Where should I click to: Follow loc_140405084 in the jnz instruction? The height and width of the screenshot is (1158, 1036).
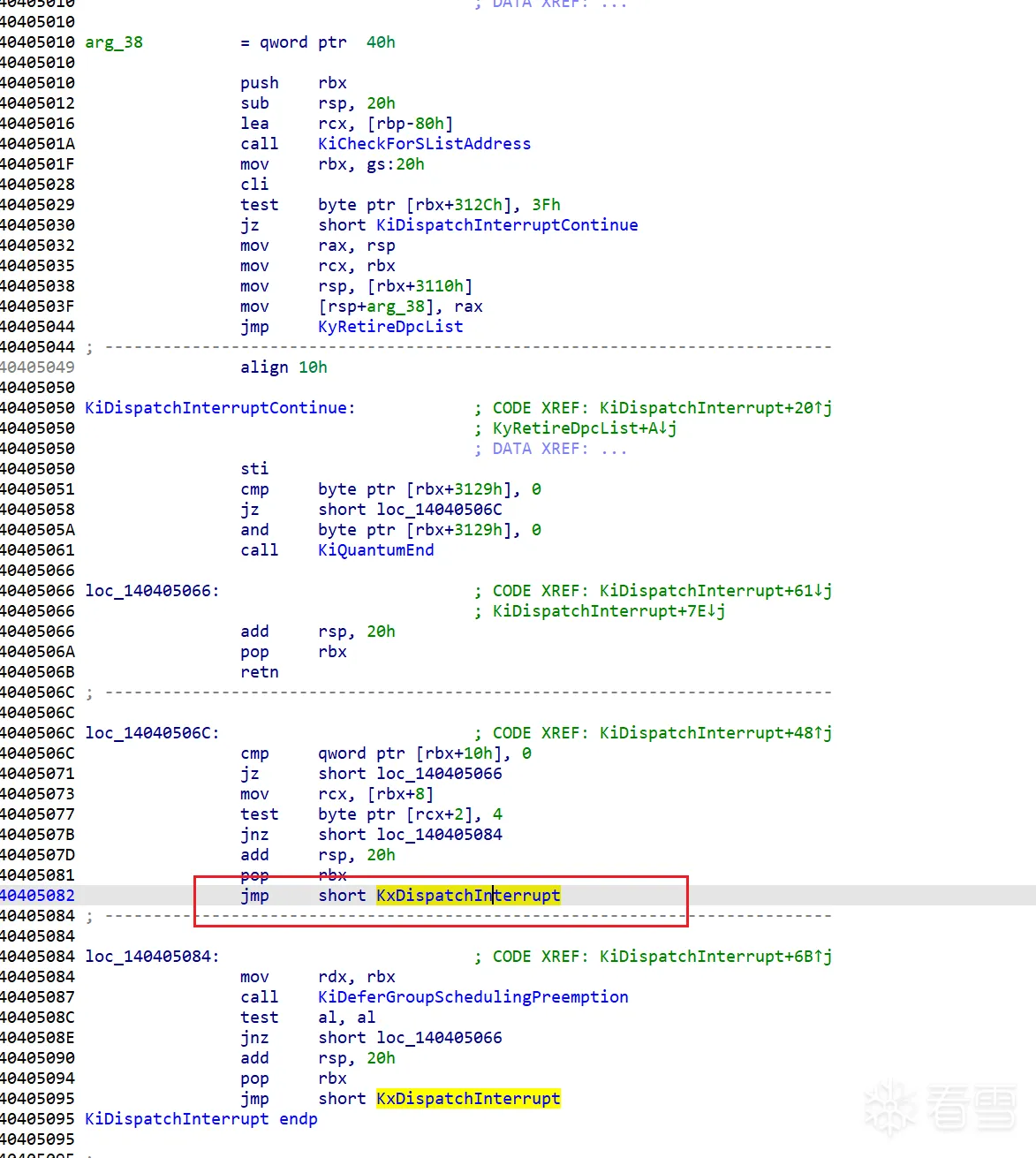439,835
